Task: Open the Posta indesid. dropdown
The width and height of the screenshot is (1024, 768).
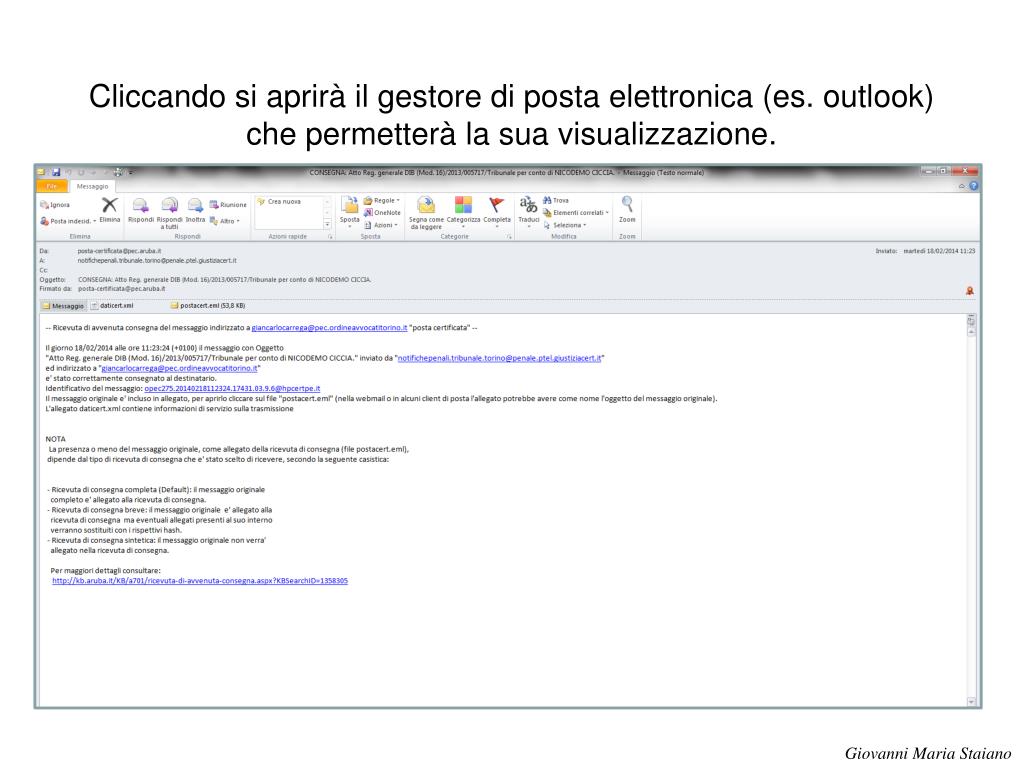Action: [68, 221]
